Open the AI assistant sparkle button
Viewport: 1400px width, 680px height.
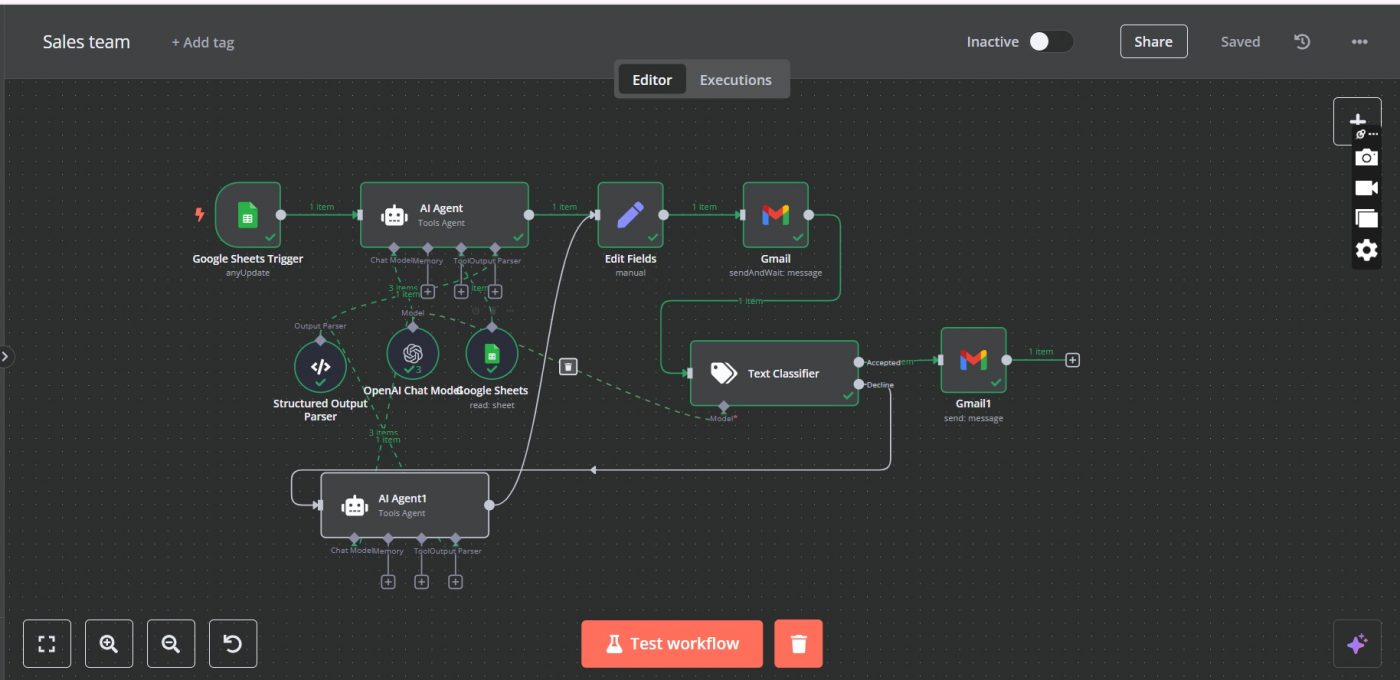(1357, 644)
